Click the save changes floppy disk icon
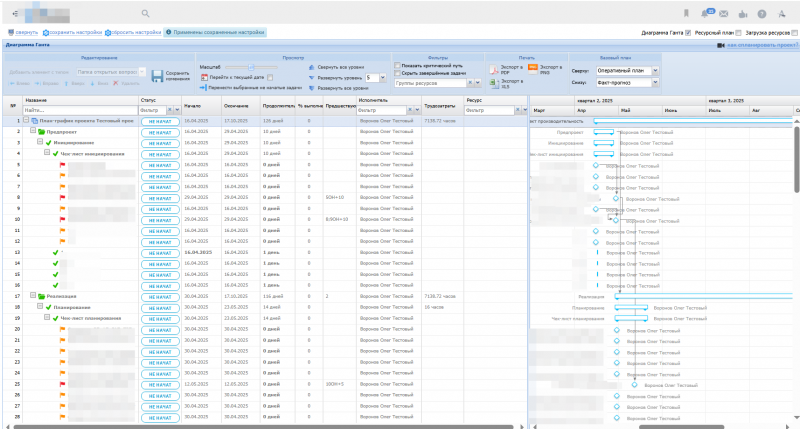The height and width of the screenshot is (429, 800). coord(157,75)
